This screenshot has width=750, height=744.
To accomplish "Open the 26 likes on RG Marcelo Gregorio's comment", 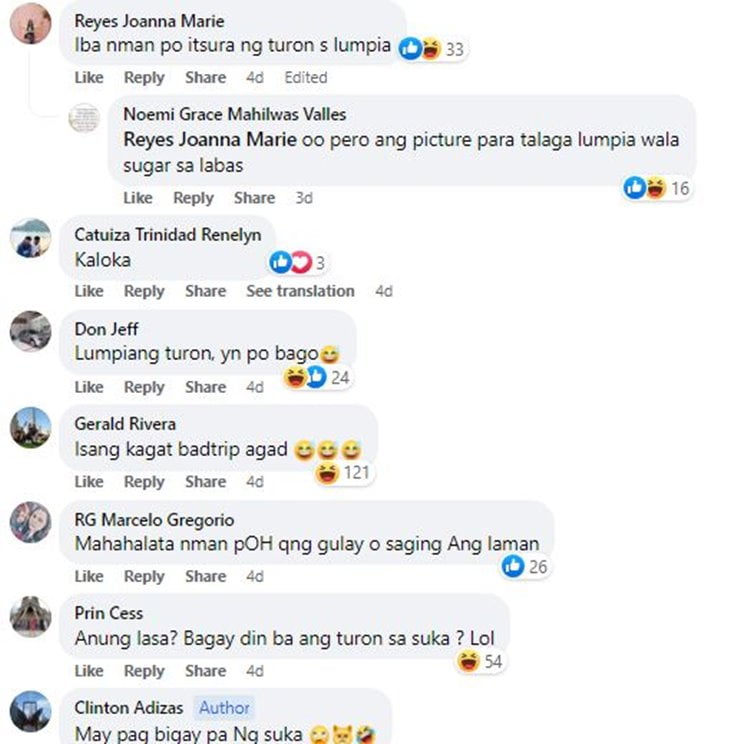I will [525, 566].
